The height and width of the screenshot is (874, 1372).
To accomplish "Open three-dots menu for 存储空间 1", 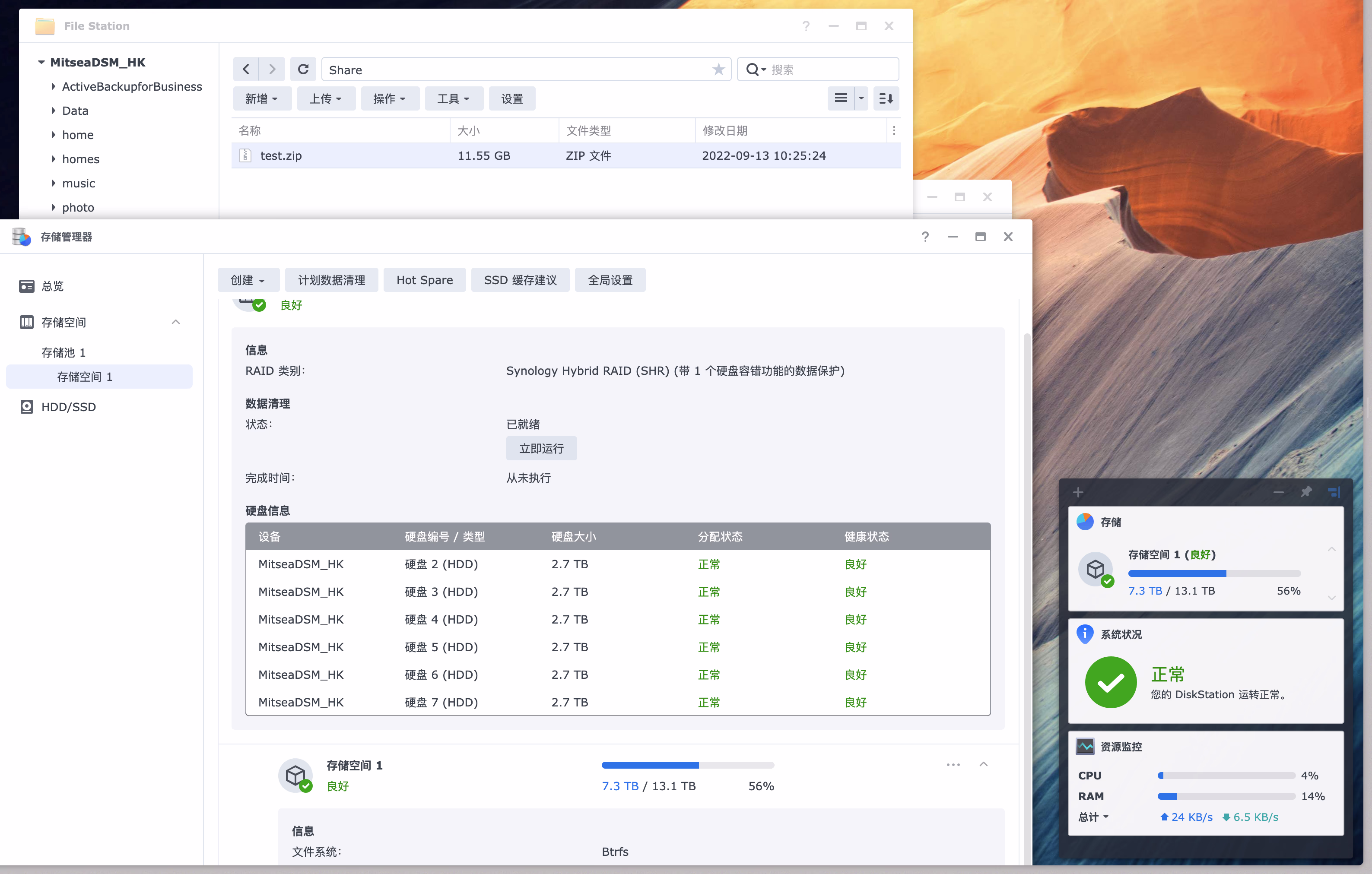I will pyautogui.click(x=953, y=765).
